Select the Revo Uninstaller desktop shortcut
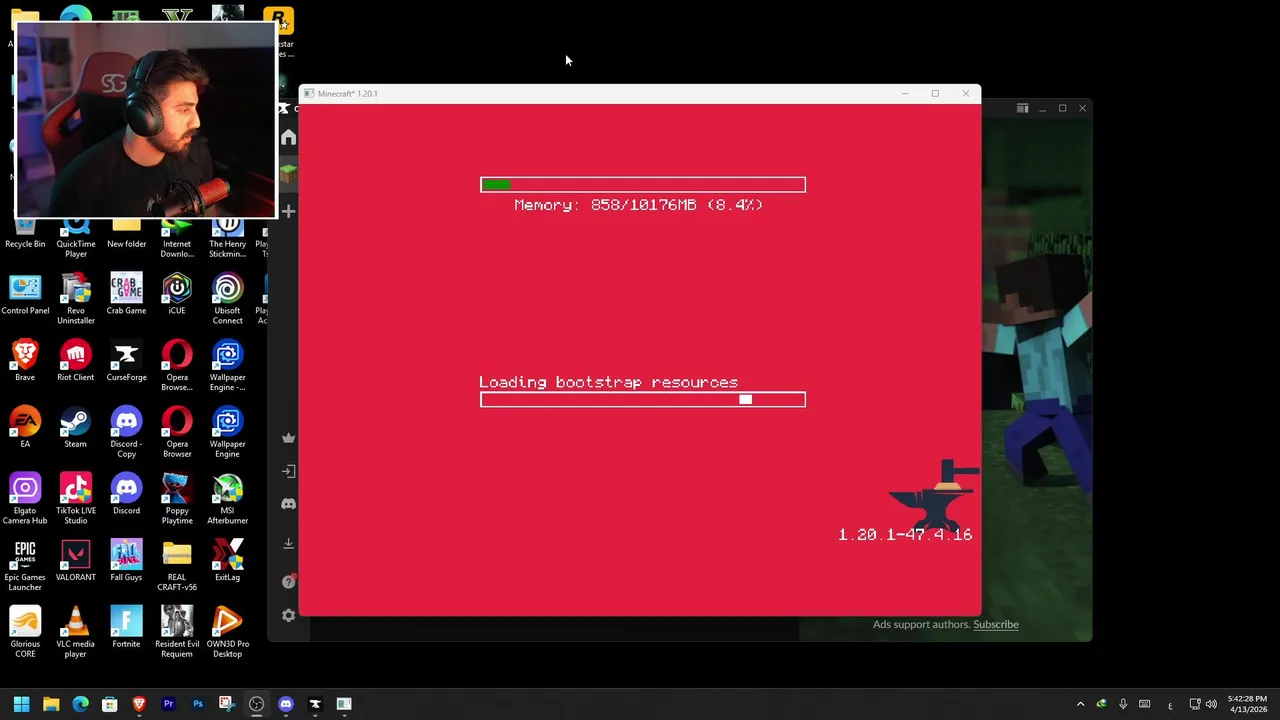Viewport: 1280px width, 720px height. [76, 299]
